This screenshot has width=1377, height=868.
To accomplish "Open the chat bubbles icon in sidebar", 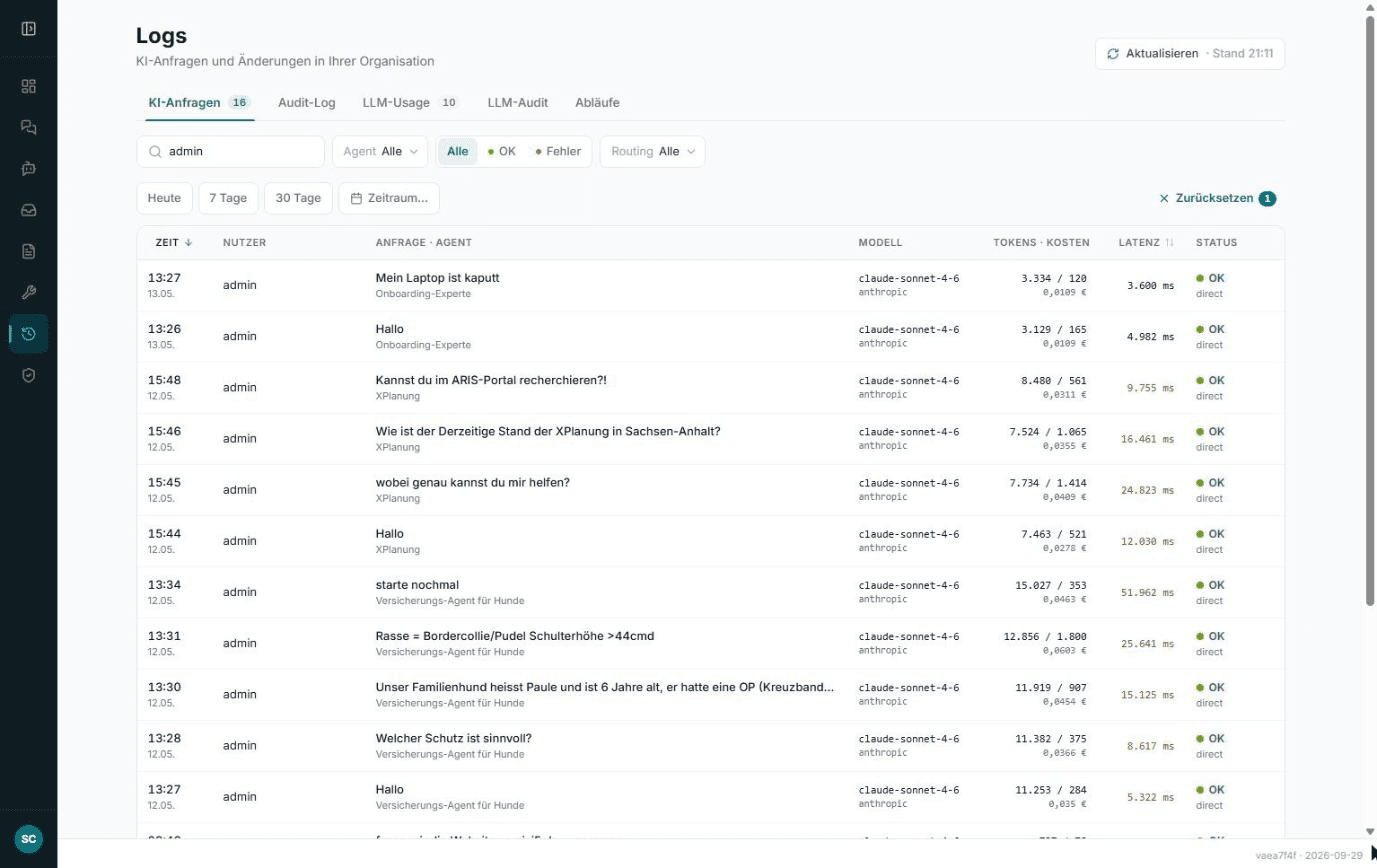I will (x=28, y=127).
